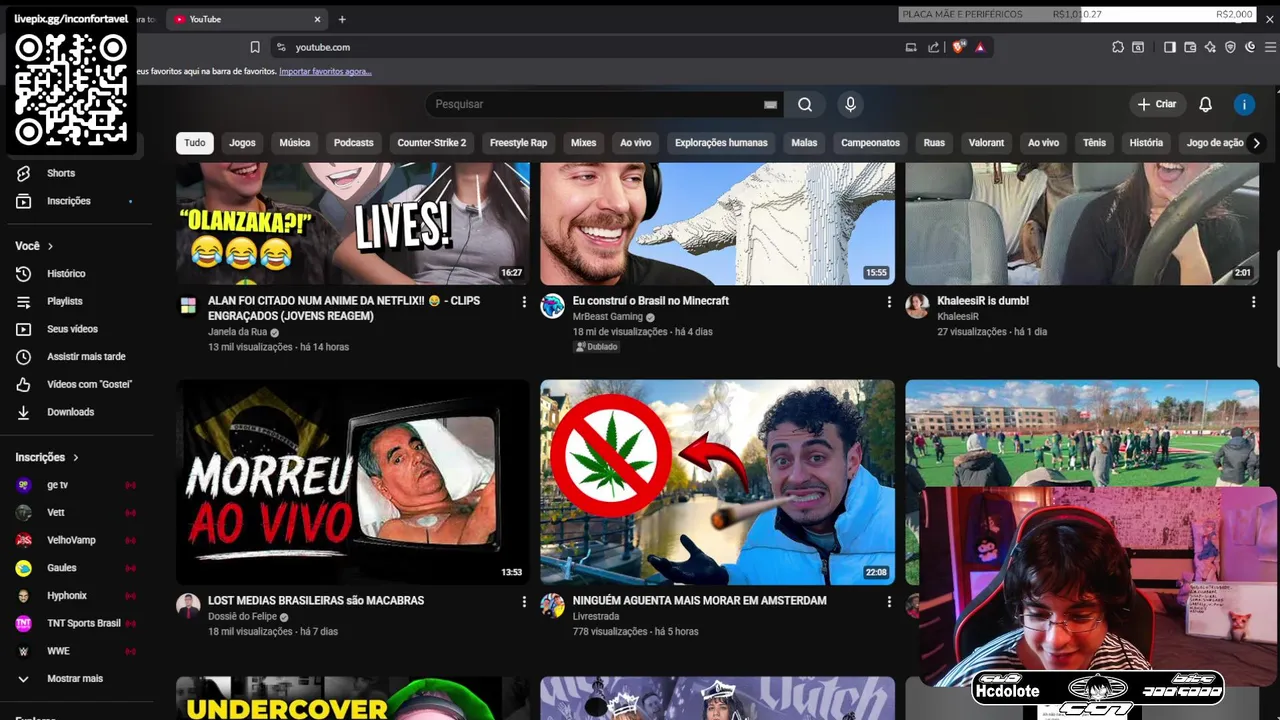Screen dimensions: 1280x720
Task: Bookmark the page via address bar icon
Action: pos(255,47)
